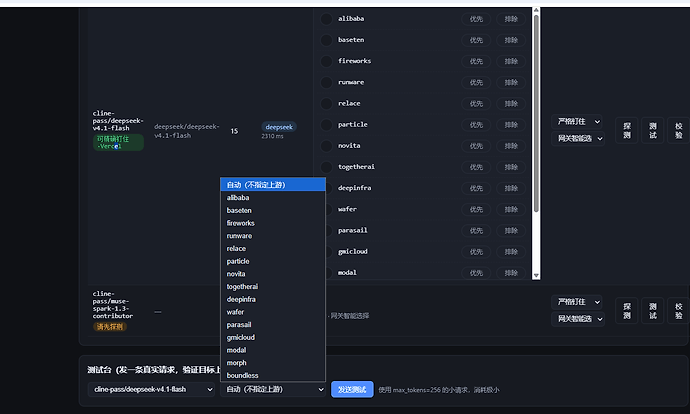Click 测试 button in muse-spark-1.3-contributor row
The width and height of the screenshot is (690, 414).
click(653, 311)
